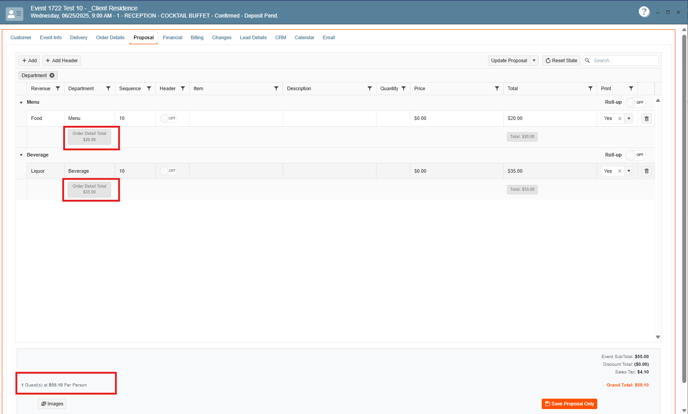Screen dimensions: 688x414
Task: Toggle the Header switch in Food row
Action: pos(168,118)
